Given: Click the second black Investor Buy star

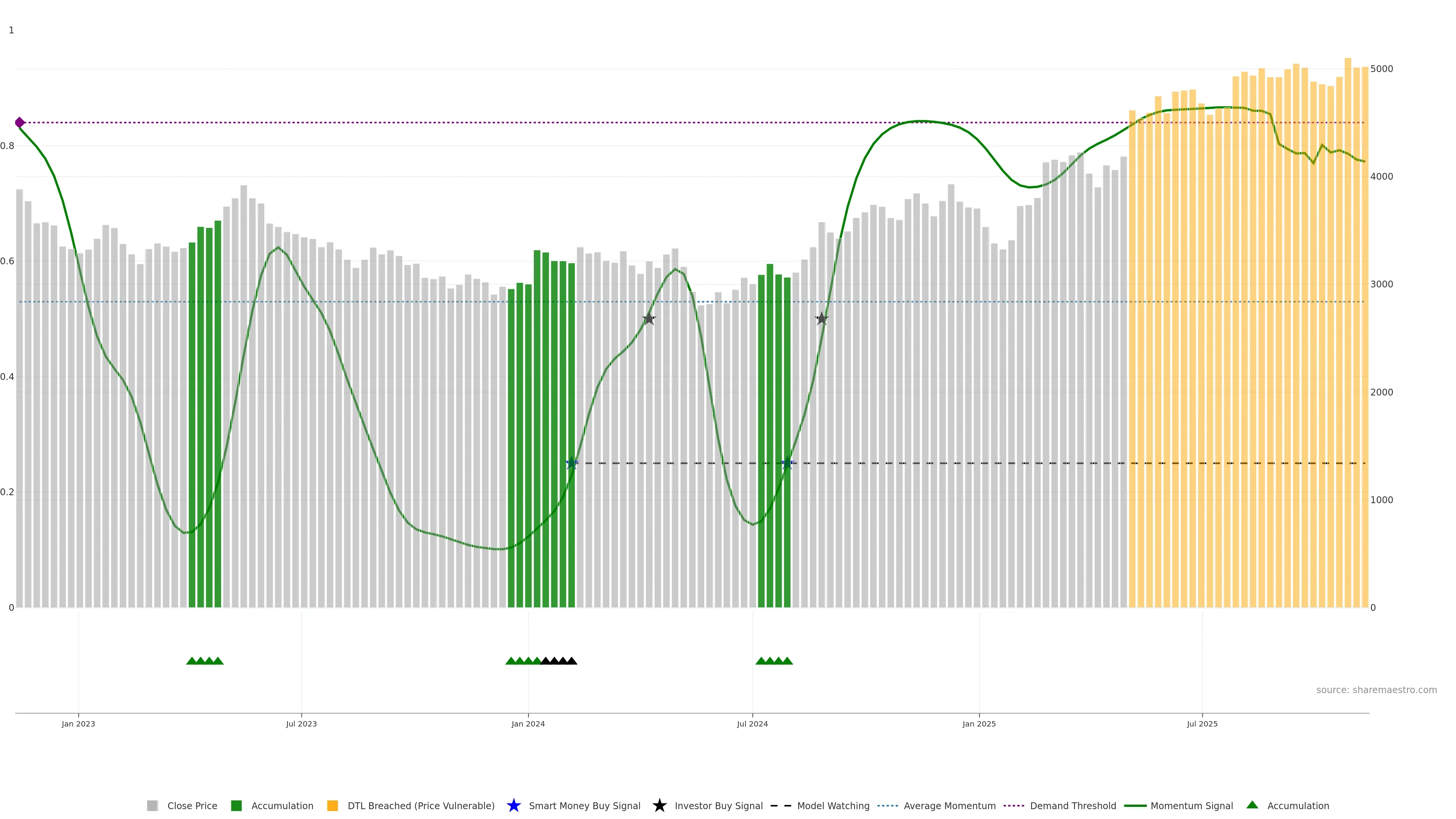Looking at the screenshot, I should point(822,319).
